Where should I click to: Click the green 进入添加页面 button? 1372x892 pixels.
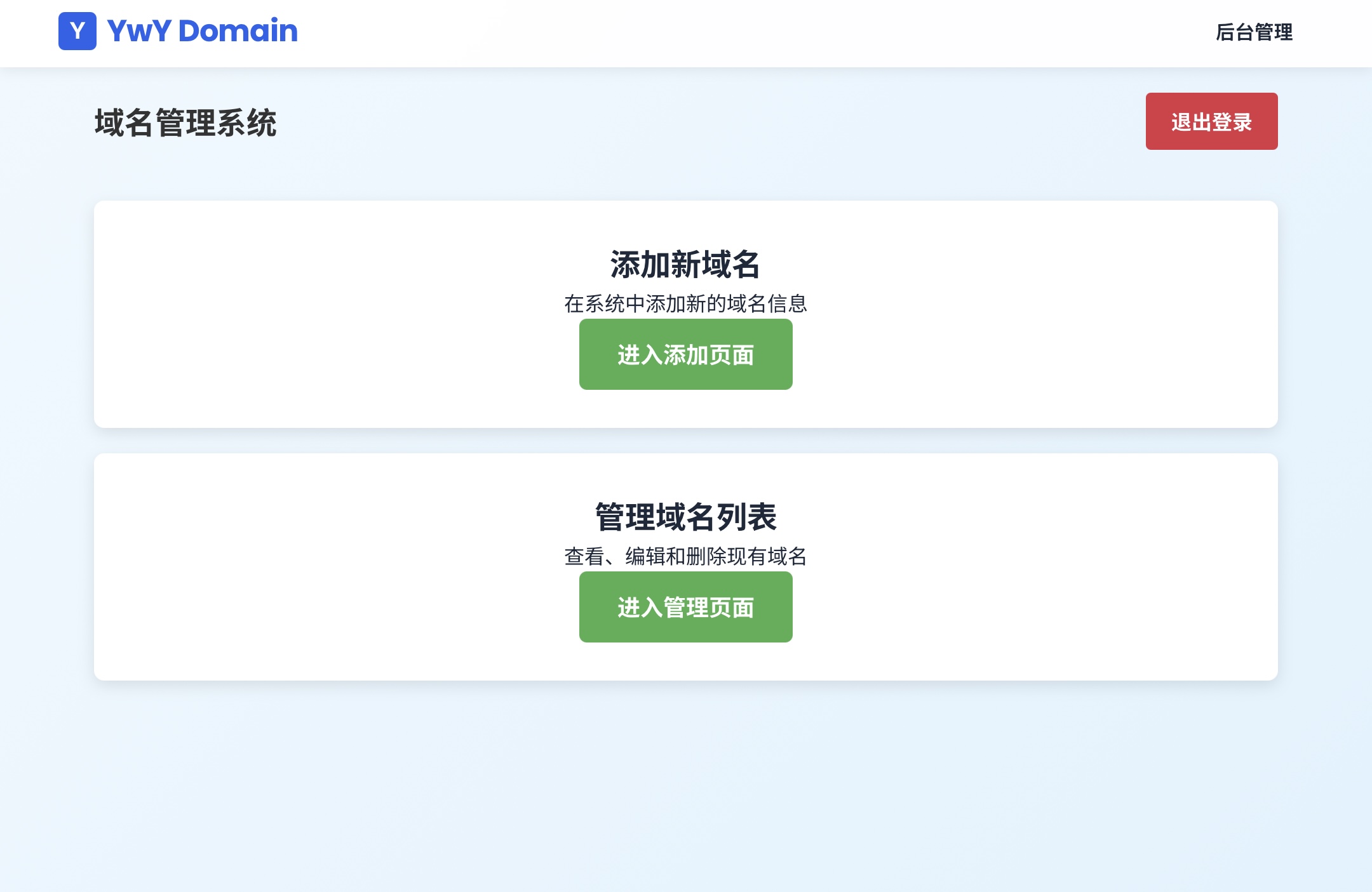pyautogui.click(x=685, y=354)
